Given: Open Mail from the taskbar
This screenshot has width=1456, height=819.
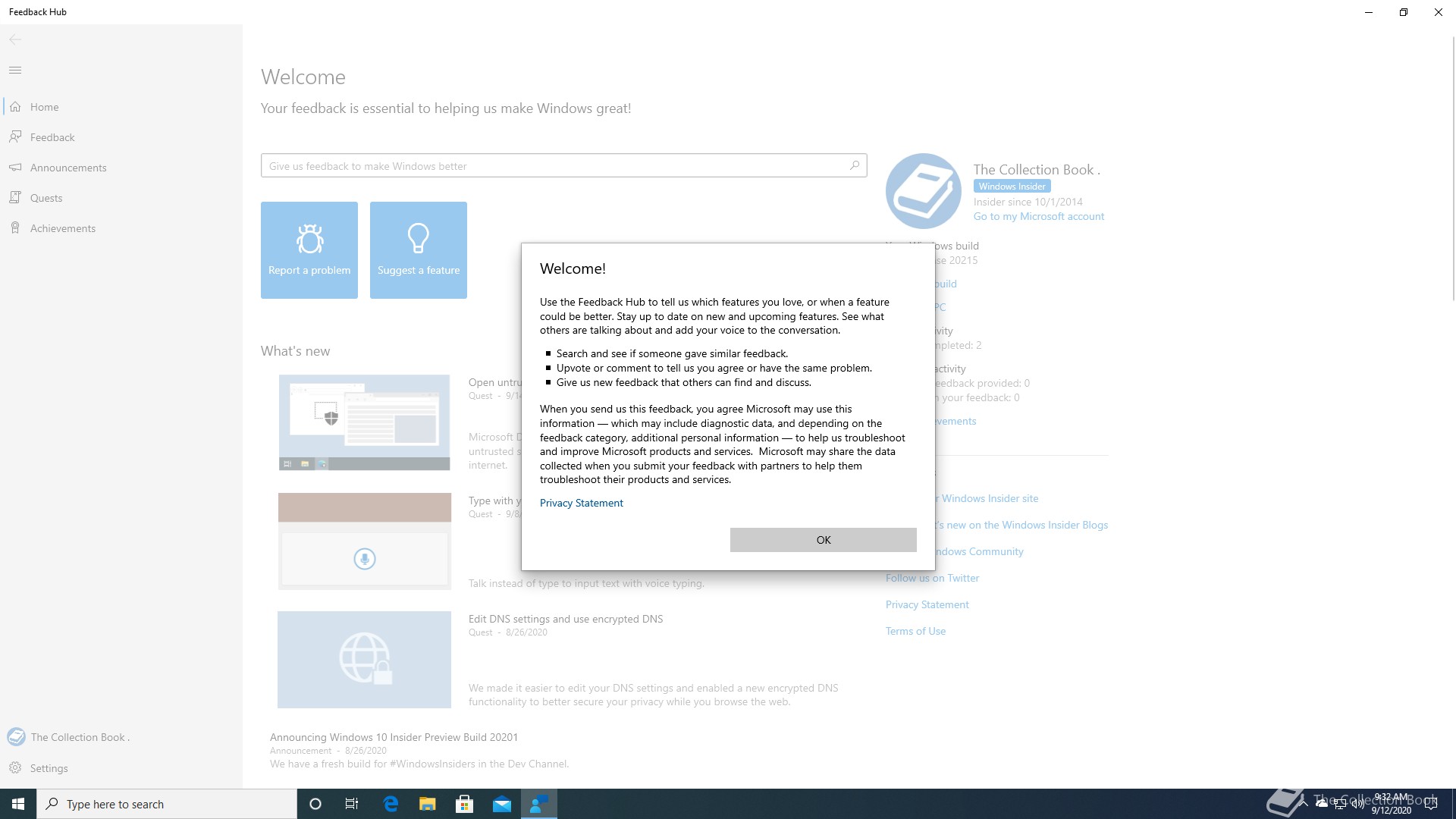Looking at the screenshot, I should click(x=501, y=804).
